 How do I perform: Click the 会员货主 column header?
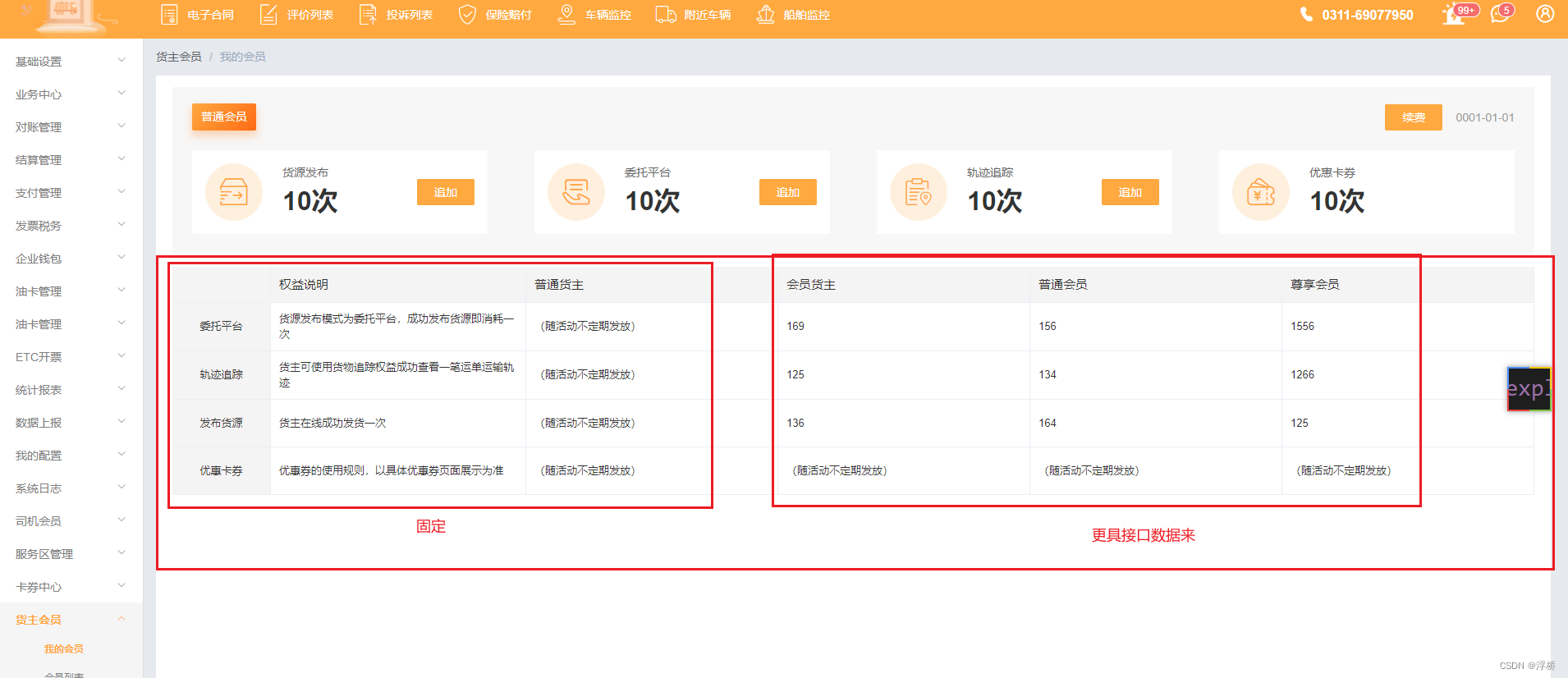pyautogui.click(x=811, y=285)
